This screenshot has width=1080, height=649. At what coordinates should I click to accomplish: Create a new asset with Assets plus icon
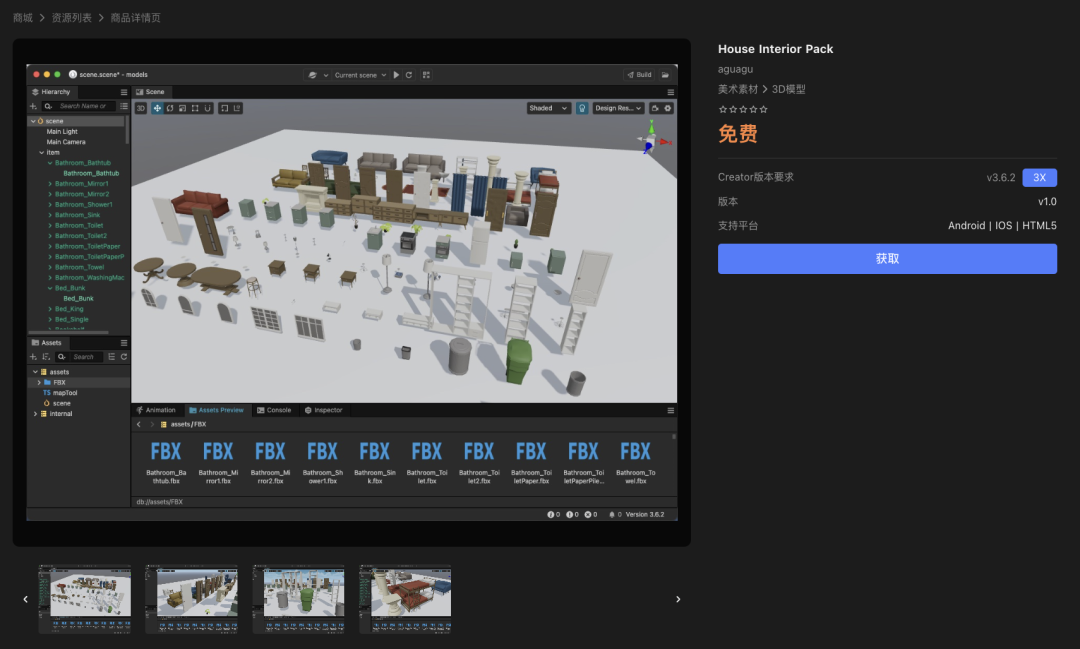[33, 357]
